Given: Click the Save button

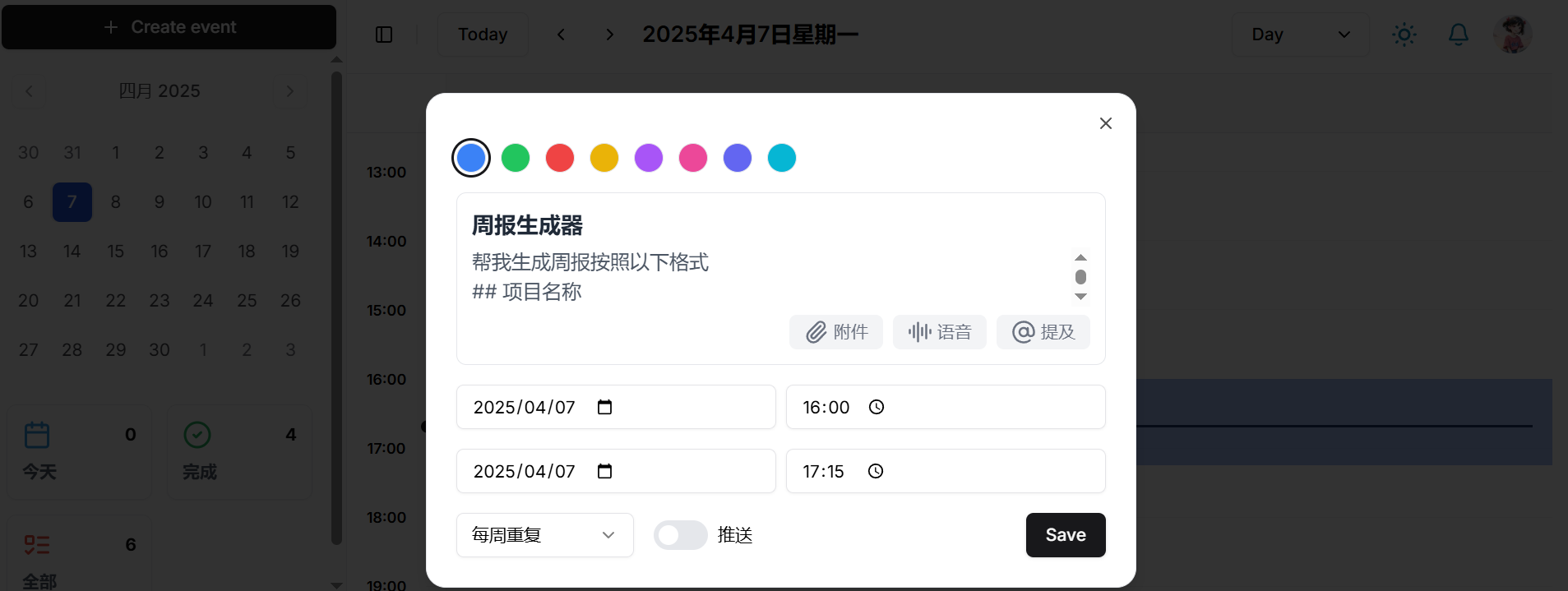Looking at the screenshot, I should coord(1066,535).
